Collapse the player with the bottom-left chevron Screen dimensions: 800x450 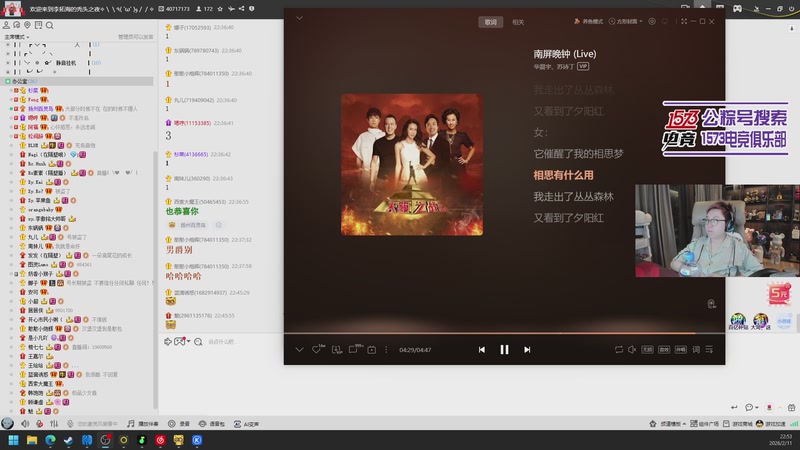tap(299, 349)
